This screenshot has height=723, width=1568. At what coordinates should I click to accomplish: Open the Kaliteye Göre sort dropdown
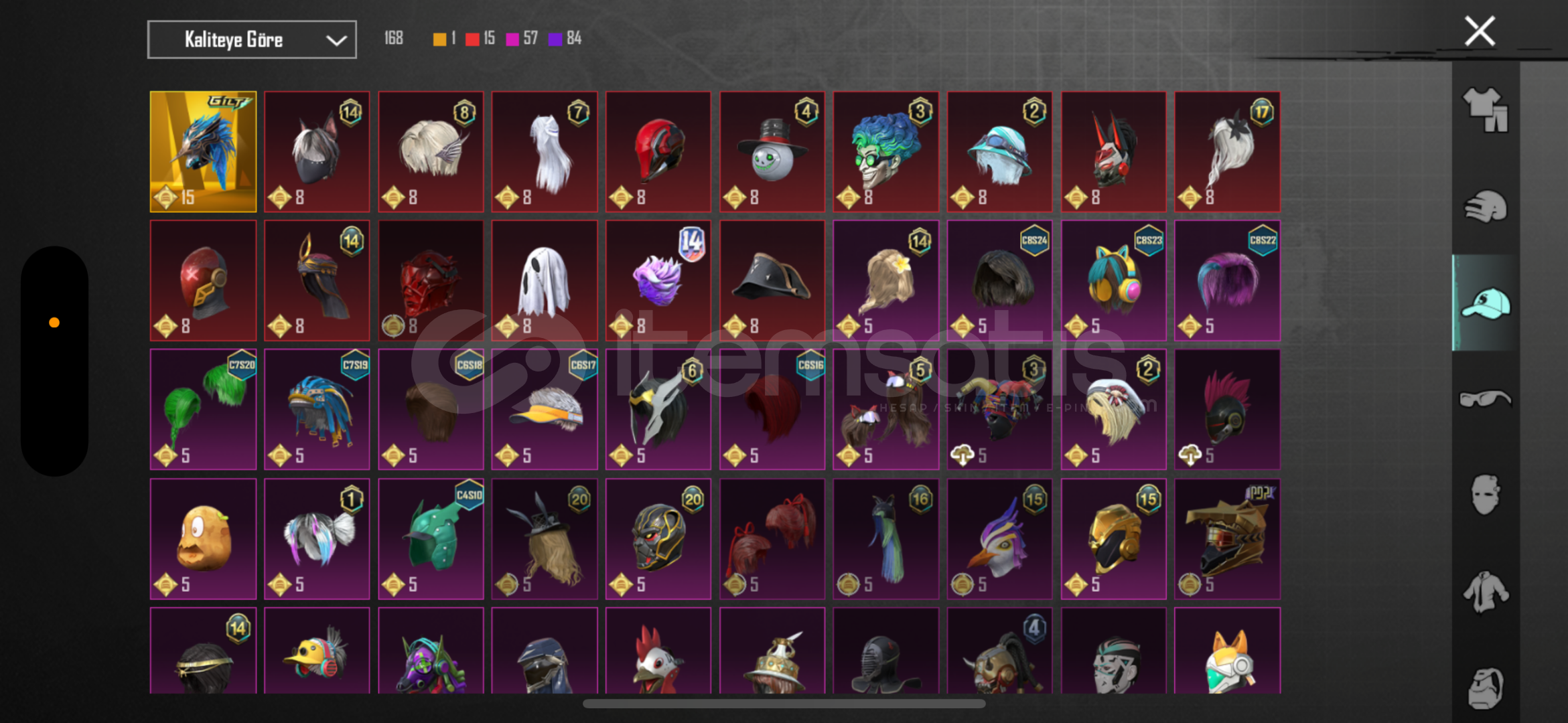(x=252, y=39)
